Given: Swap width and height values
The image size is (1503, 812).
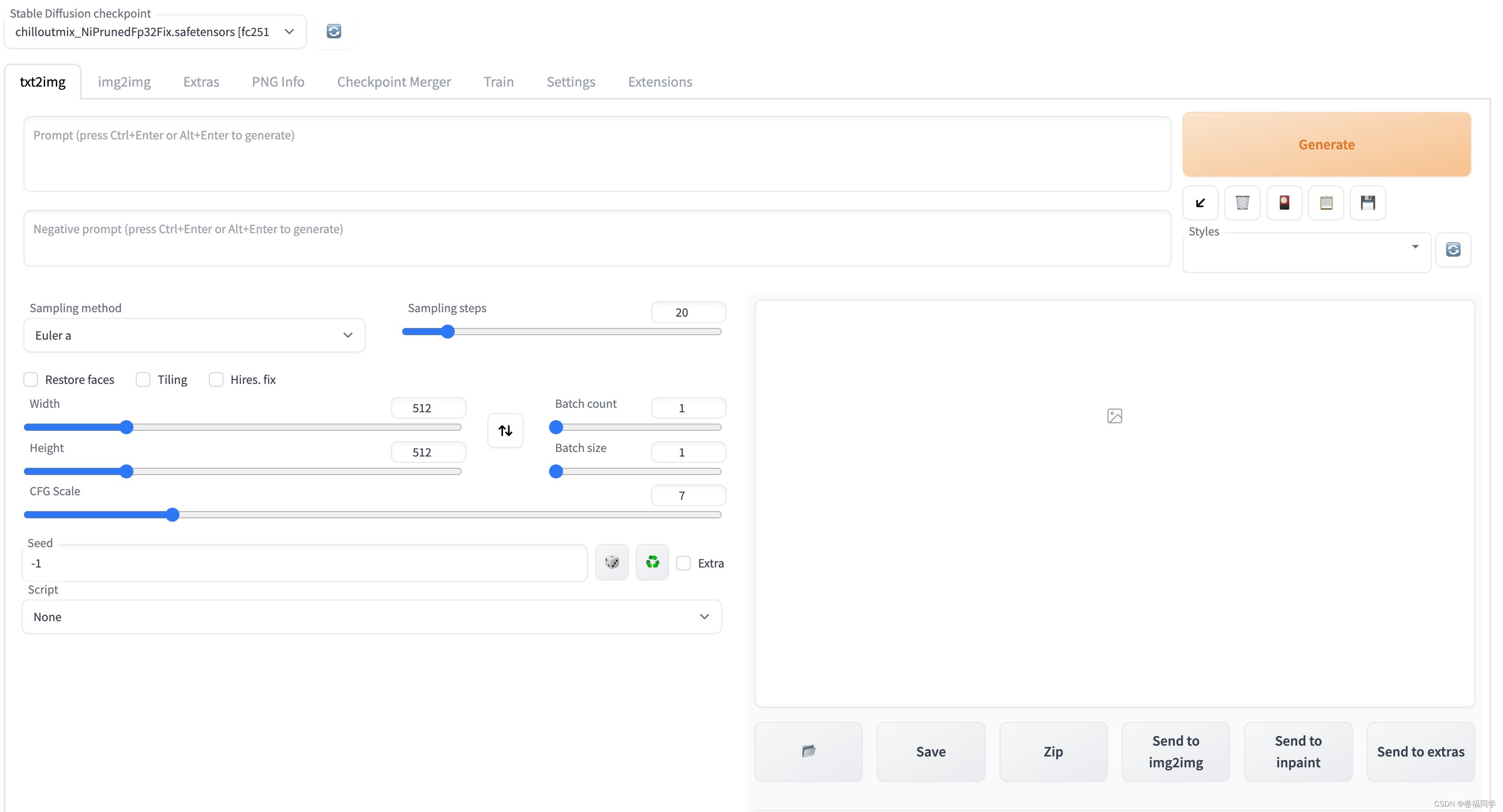Looking at the screenshot, I should click(x=505, y=430).
